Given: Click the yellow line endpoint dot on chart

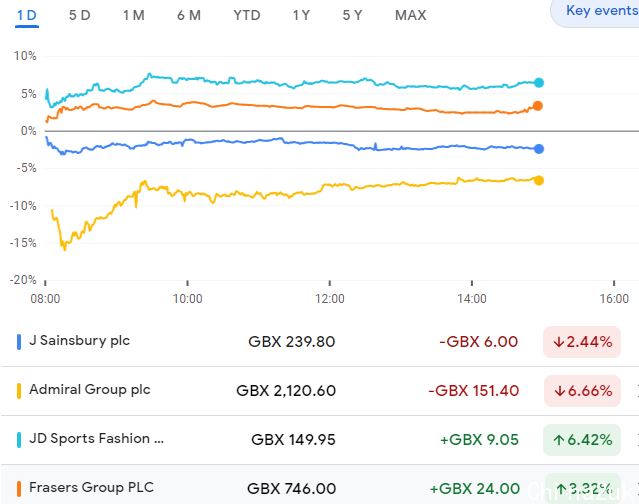Looking at the screenshot, I should coord(539,180).
